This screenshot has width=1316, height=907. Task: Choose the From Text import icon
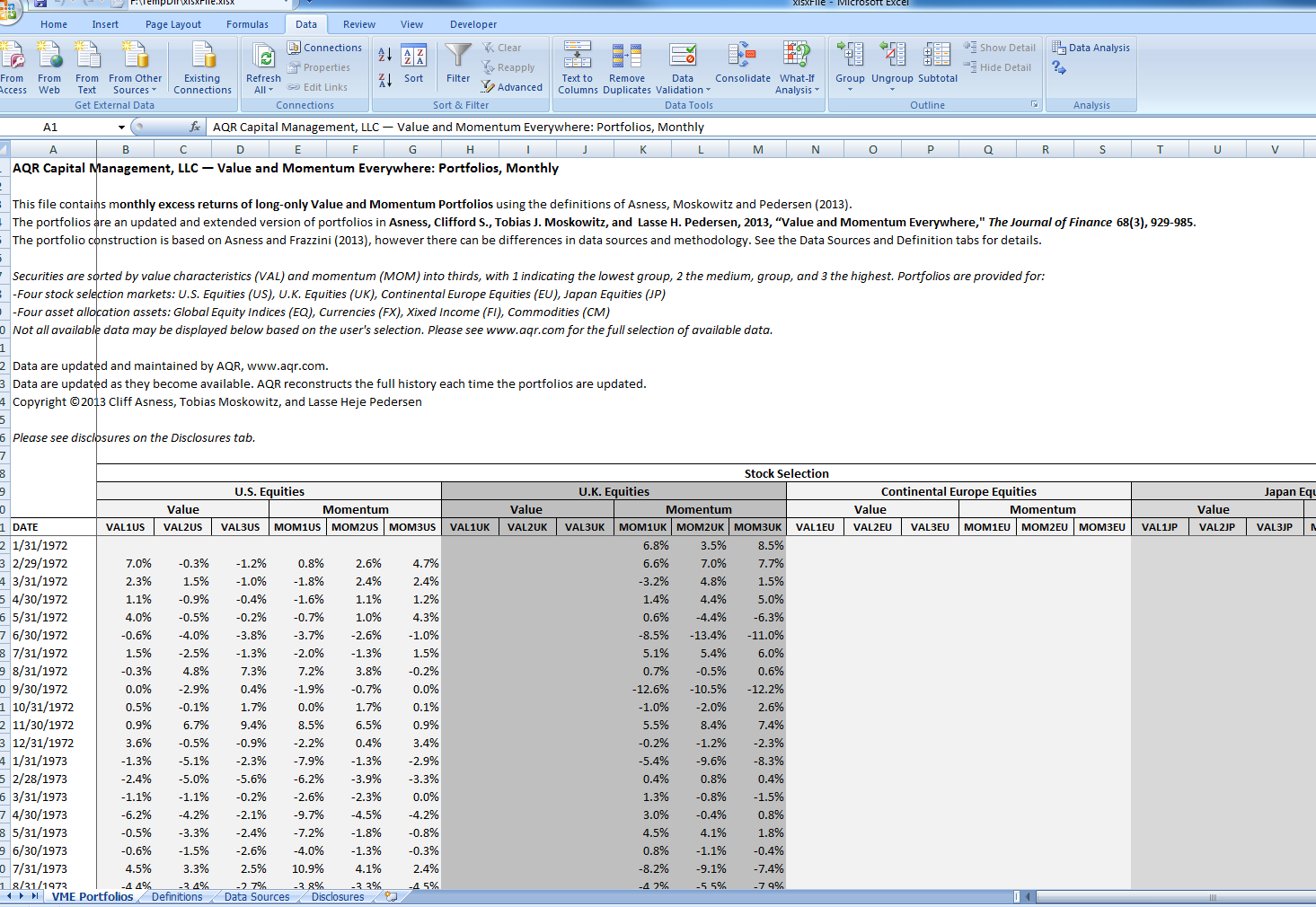(87, 67)
